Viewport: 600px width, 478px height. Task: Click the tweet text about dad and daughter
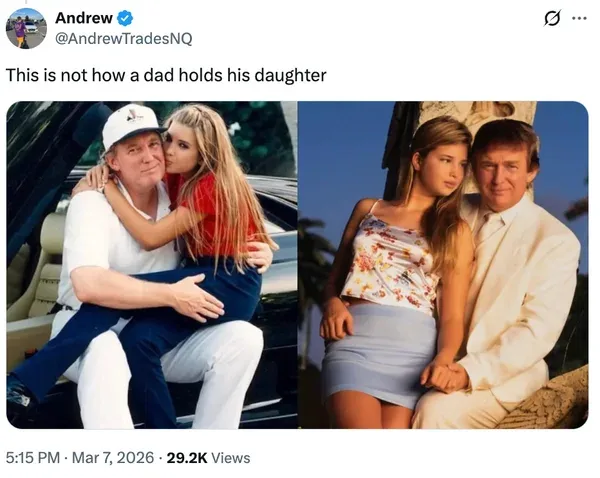166,75
